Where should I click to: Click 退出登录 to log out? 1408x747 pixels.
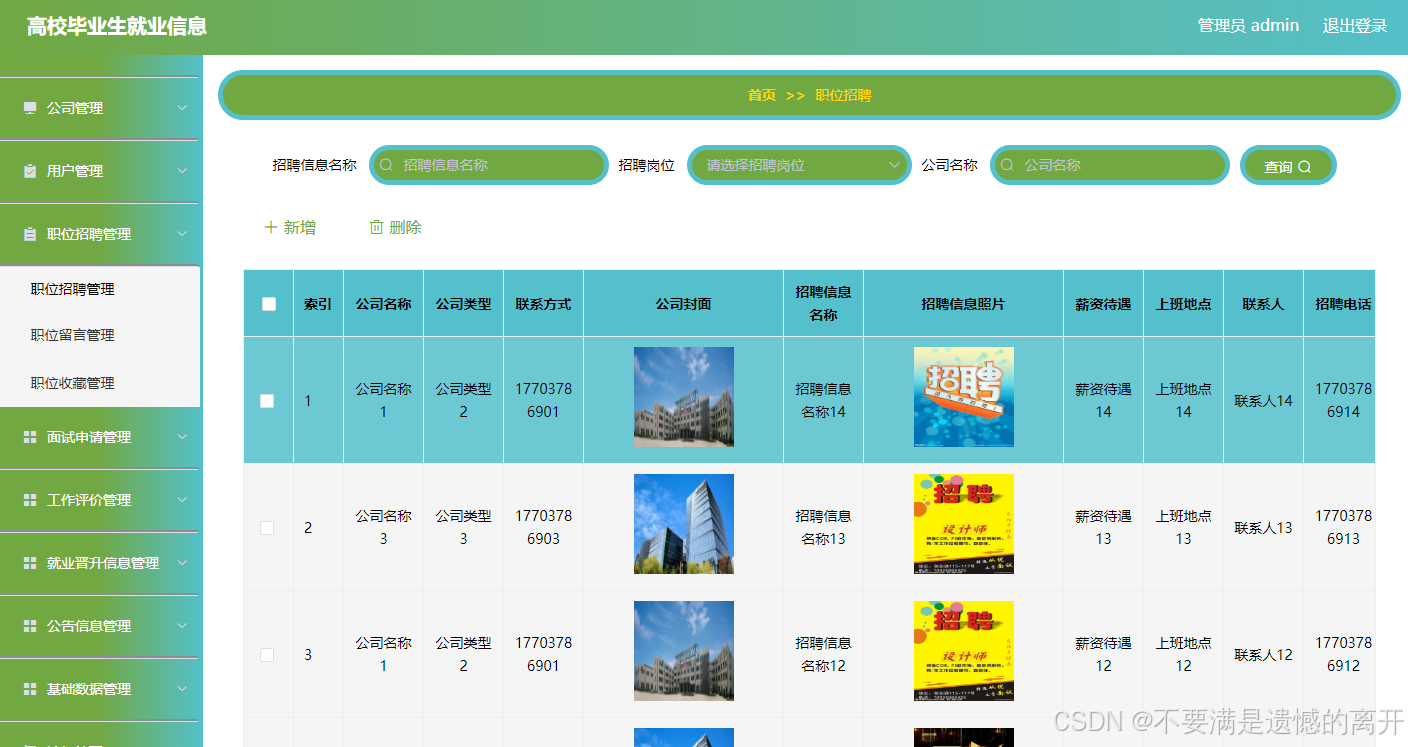point(1355,26)
